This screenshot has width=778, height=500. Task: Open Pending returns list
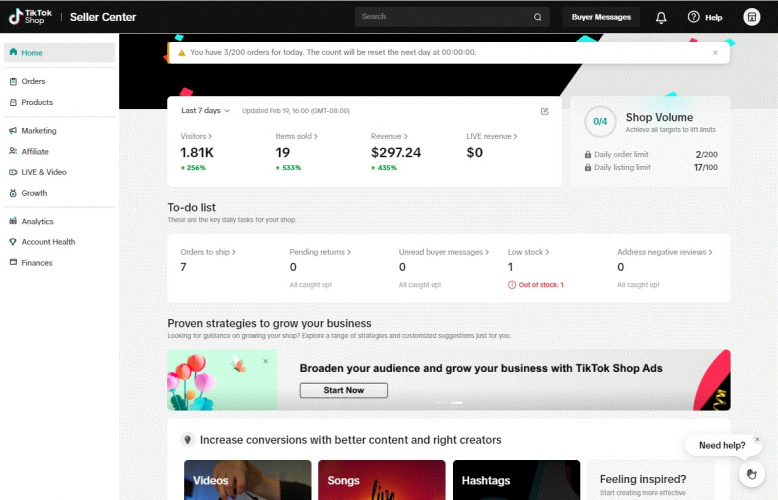[x=320, y=252]
